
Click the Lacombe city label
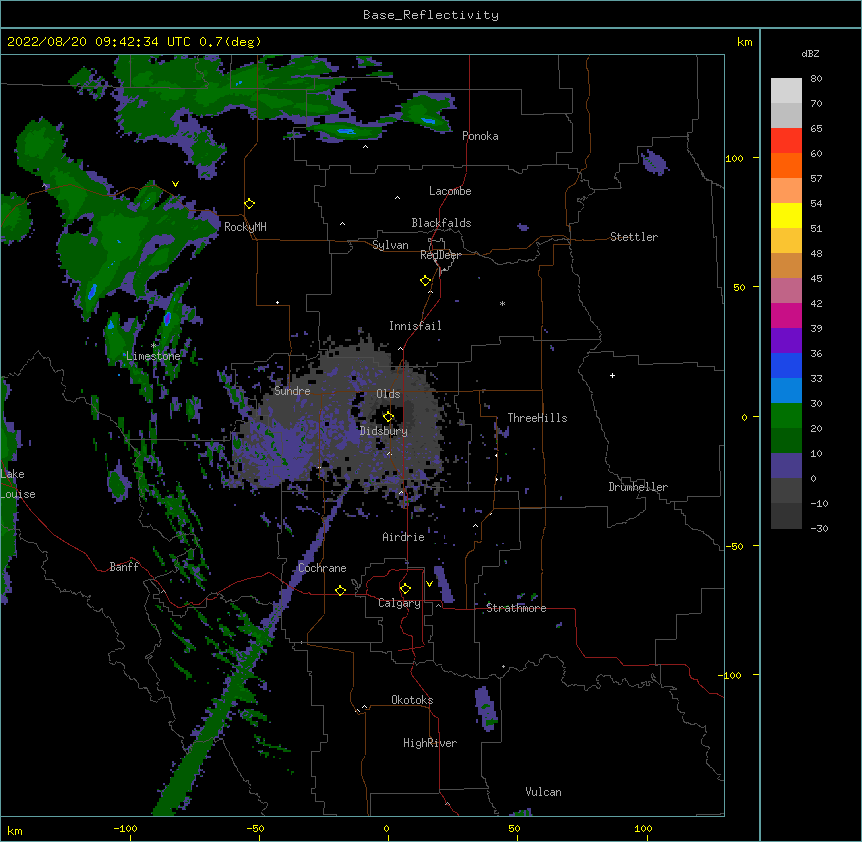tap(450, 191)
